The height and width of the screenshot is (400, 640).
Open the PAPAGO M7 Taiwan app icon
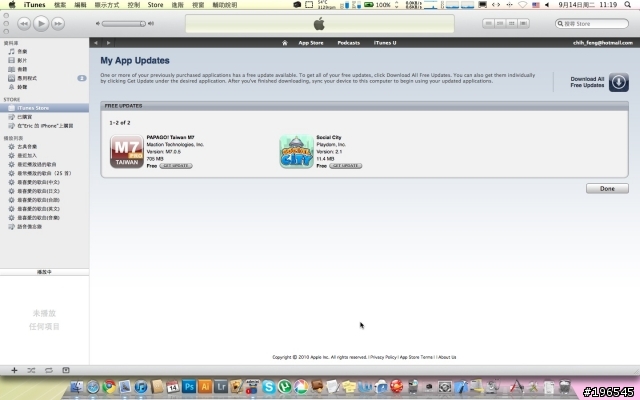[x=127, y=151]
